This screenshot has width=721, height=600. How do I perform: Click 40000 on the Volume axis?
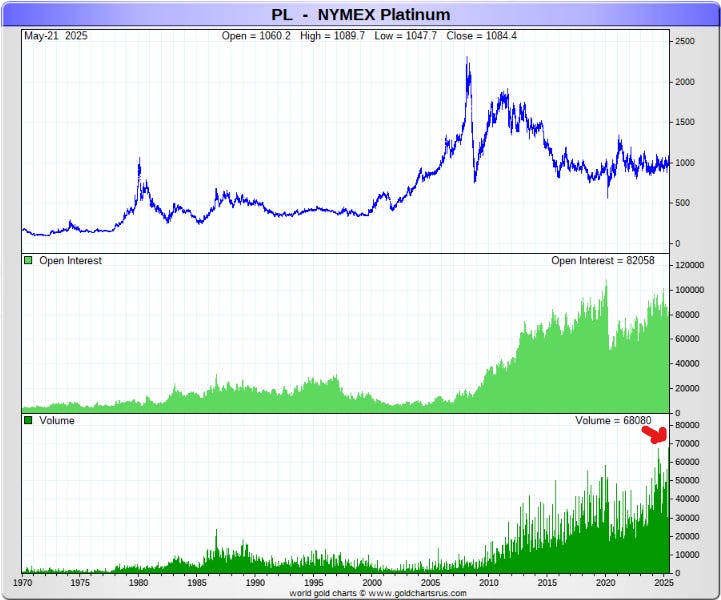pos(687,499)
